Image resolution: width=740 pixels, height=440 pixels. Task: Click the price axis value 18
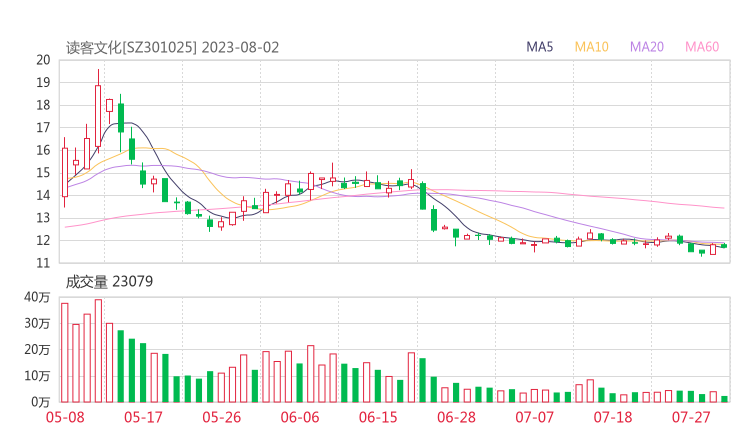[43, 105]
